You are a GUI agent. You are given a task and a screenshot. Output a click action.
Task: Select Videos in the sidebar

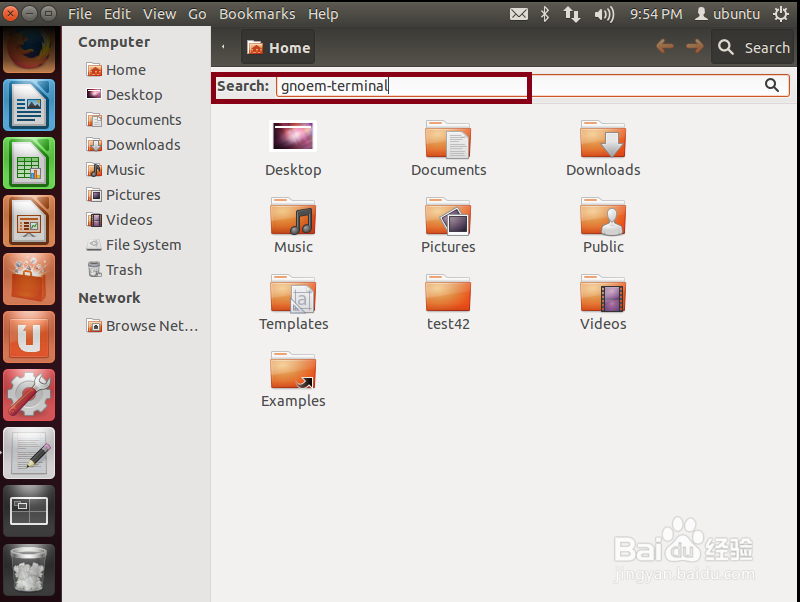tap(119, 220)
